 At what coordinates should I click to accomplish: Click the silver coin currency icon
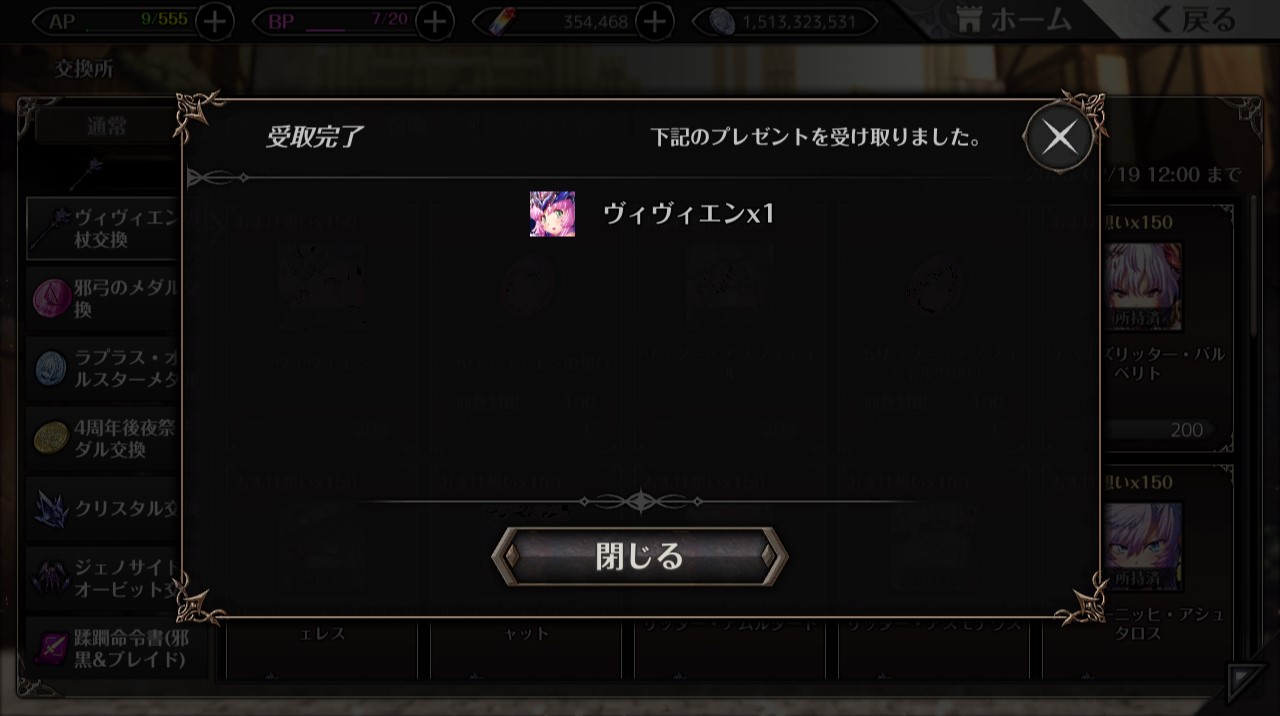point(722,21)
